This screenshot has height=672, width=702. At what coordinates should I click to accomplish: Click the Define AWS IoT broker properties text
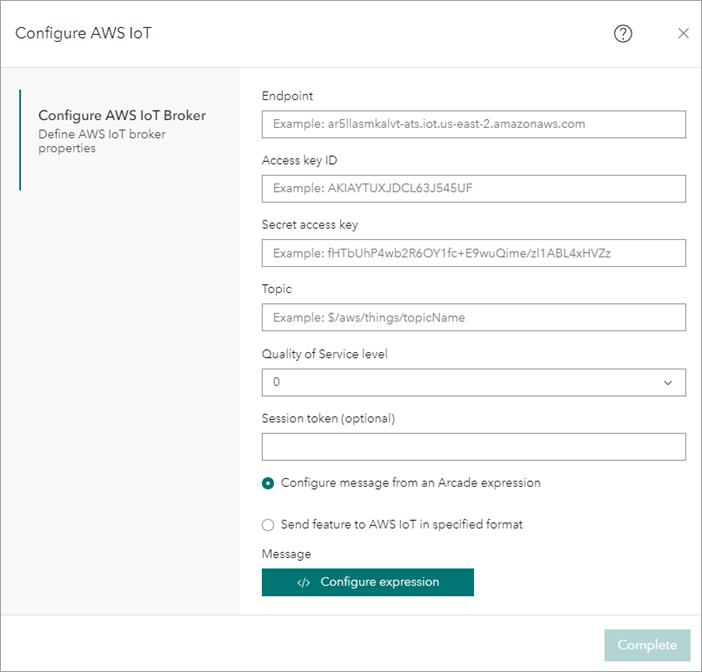pos(102,141)
